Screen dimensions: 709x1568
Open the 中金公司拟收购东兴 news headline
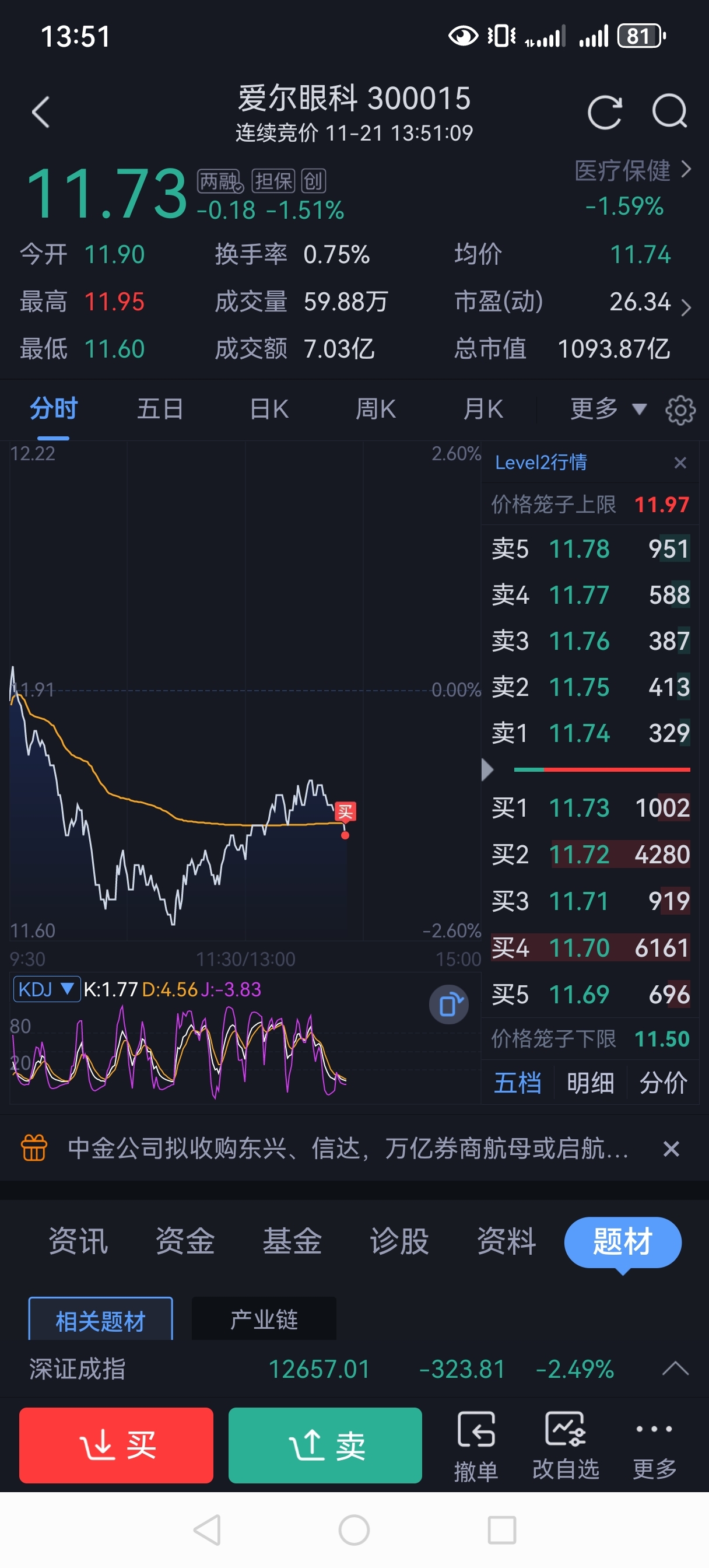[x=348, y=1149]
